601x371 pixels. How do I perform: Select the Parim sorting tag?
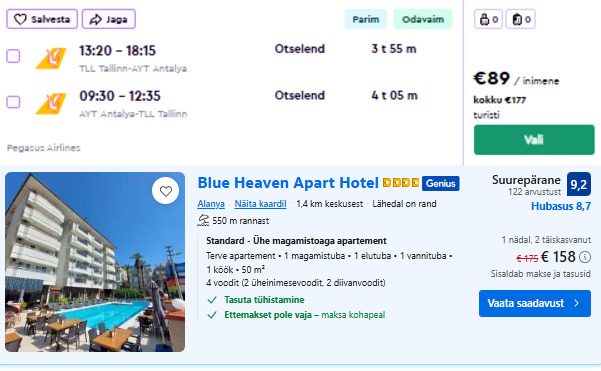366,19
